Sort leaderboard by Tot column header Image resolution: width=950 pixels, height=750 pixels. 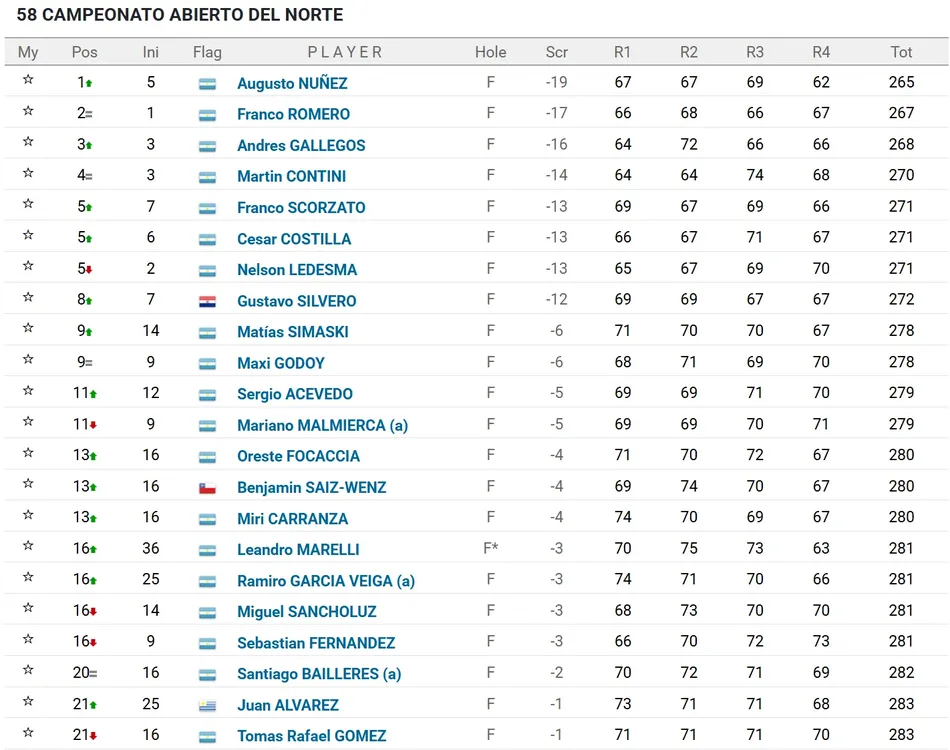[x=901, y=52]
